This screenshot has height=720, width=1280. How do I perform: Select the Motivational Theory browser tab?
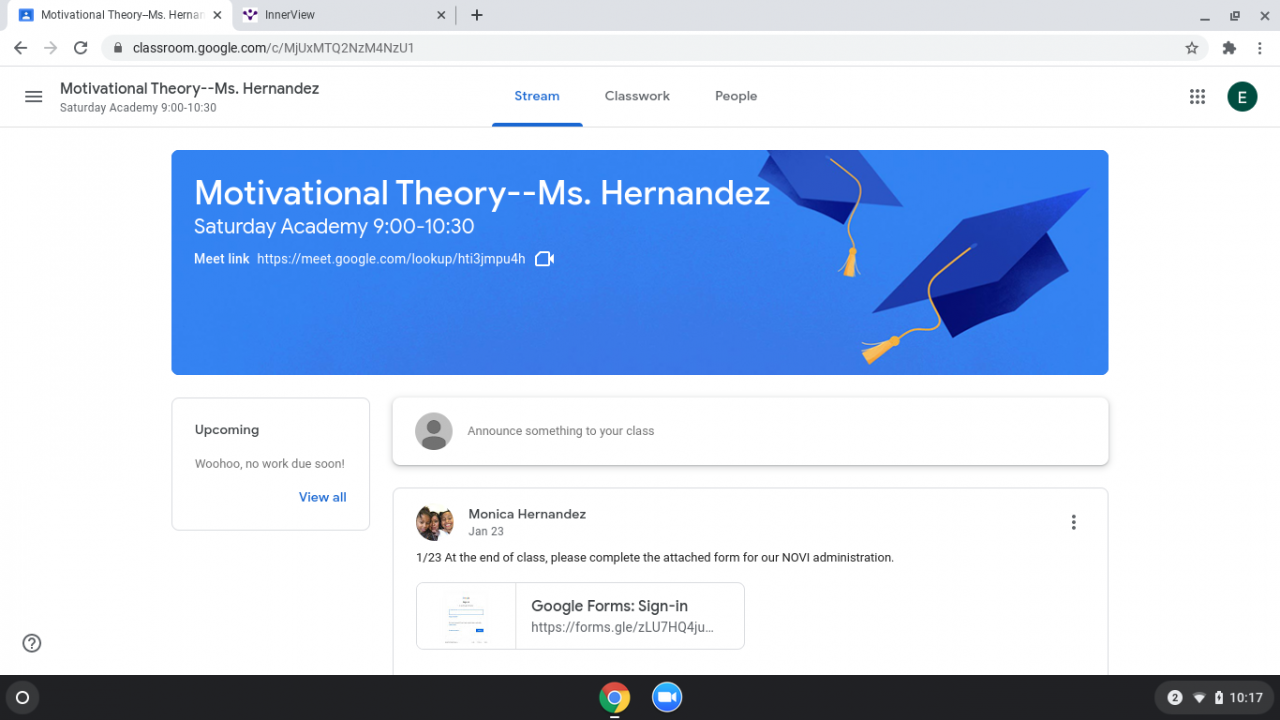(118, 15)
